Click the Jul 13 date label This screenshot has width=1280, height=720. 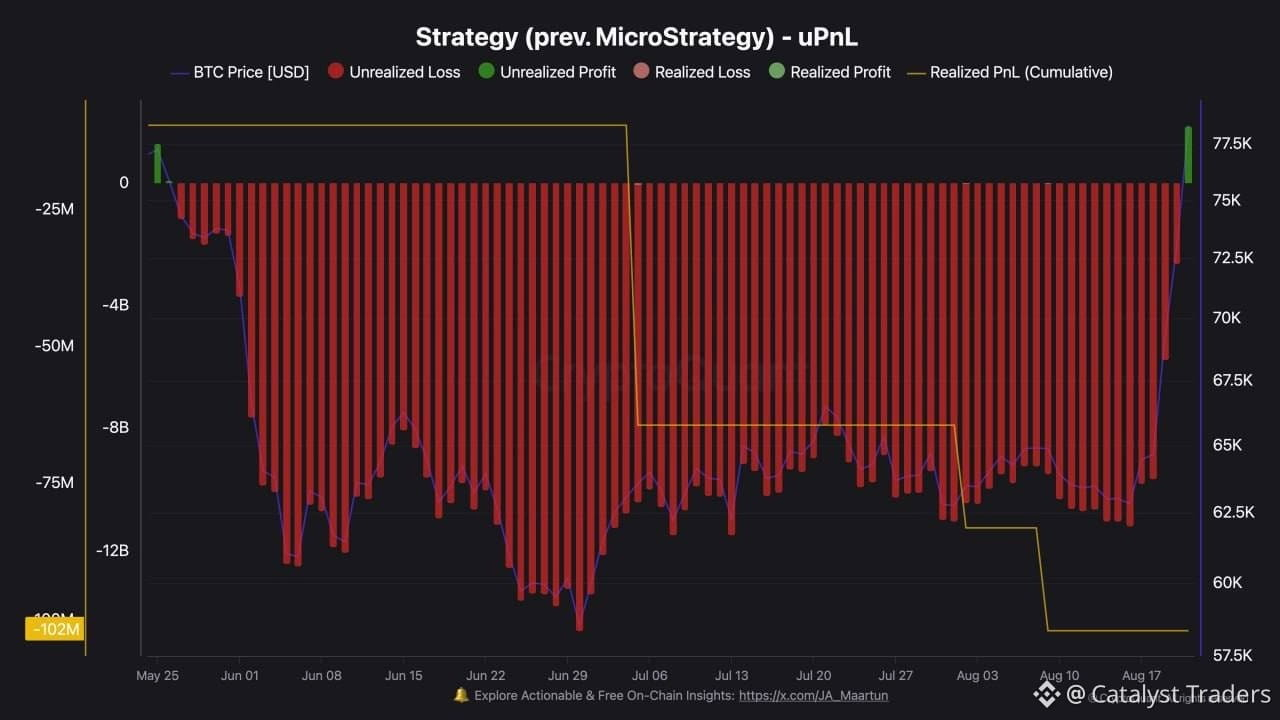[x=732, y=676]
